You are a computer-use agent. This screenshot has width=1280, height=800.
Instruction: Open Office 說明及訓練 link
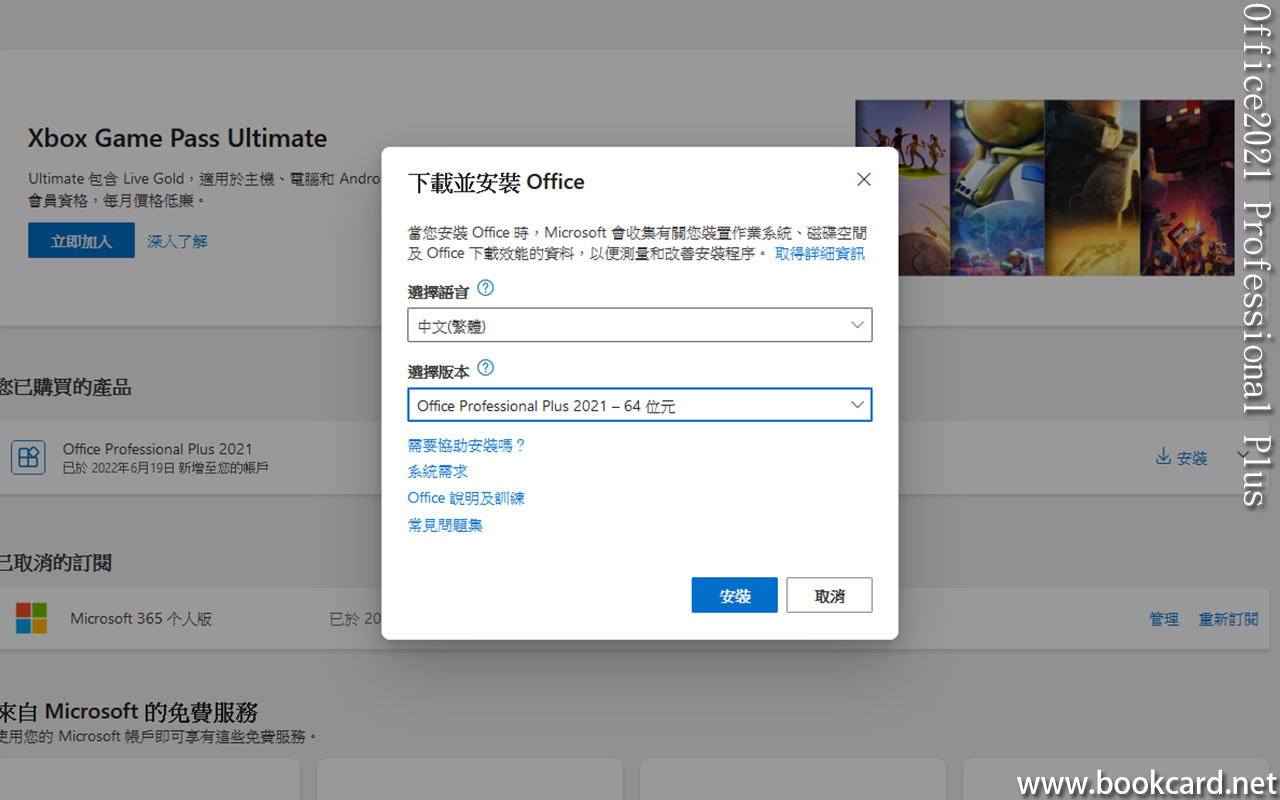click(x=466, y=498)
